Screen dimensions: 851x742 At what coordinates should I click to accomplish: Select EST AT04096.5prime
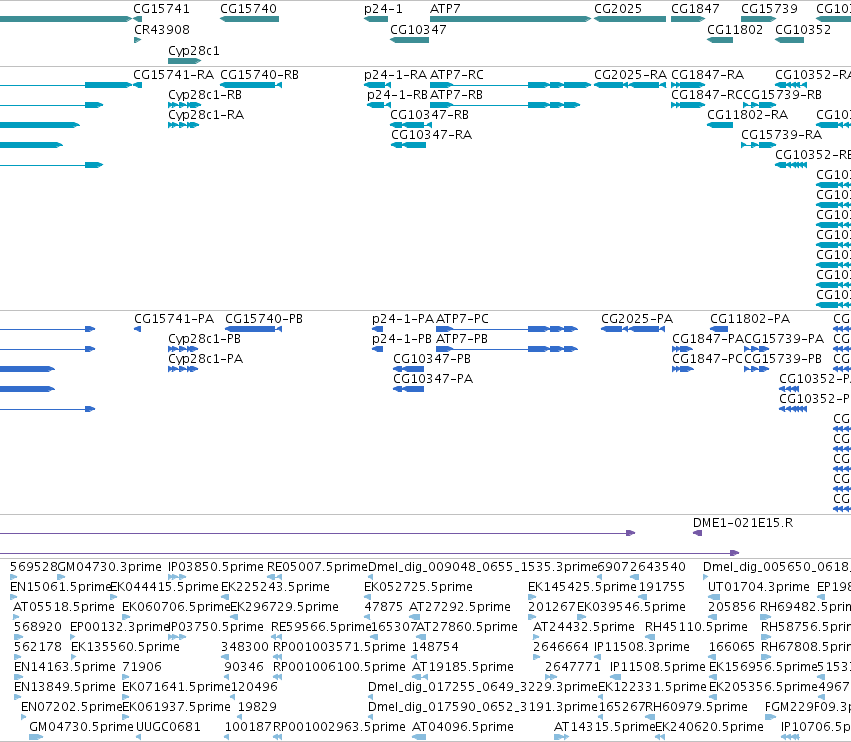pyautogui.click(x=463, y=726)
